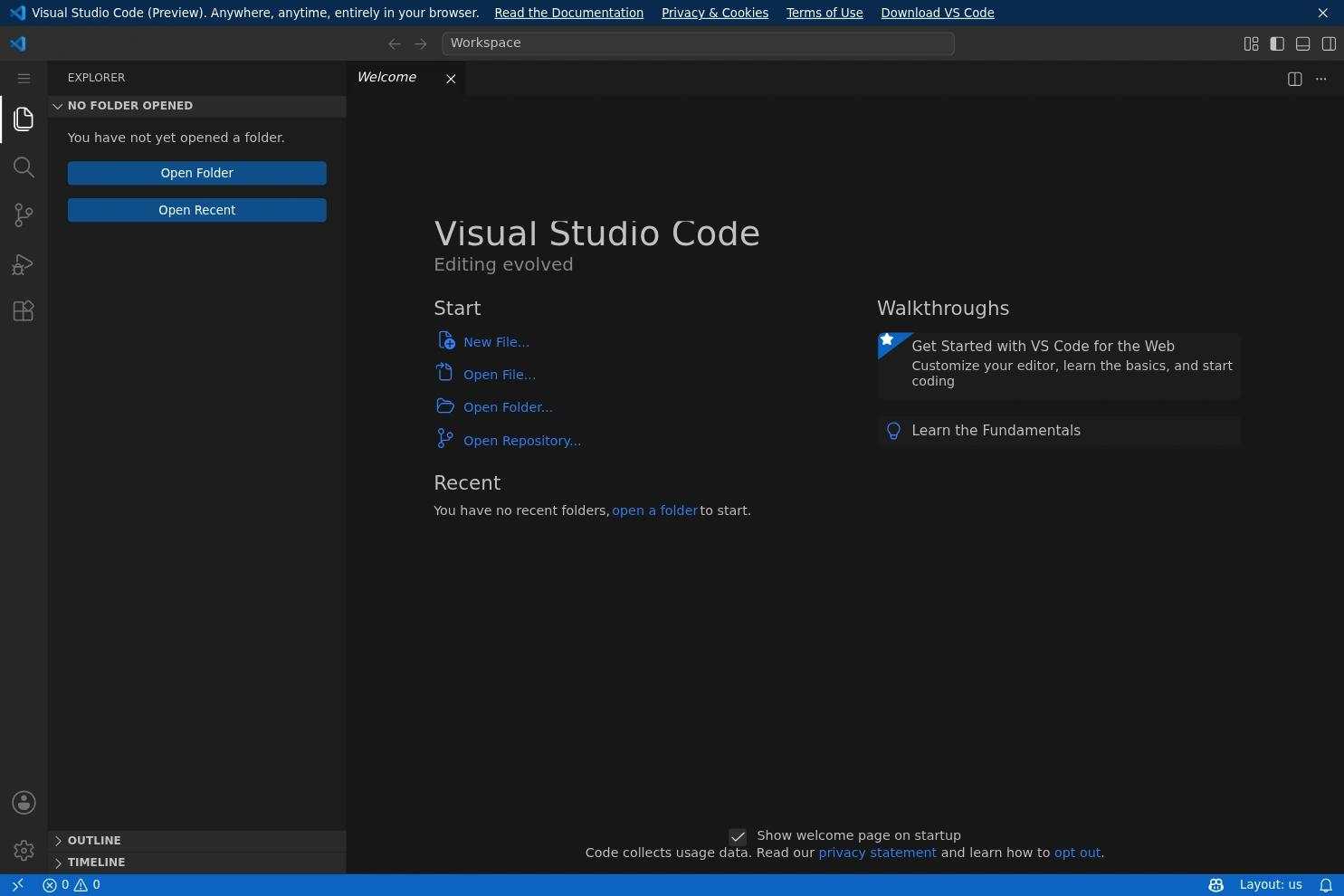This screenshot has height=896, width=1344.
Task: Close the Welcome tab
Action: 451,79
